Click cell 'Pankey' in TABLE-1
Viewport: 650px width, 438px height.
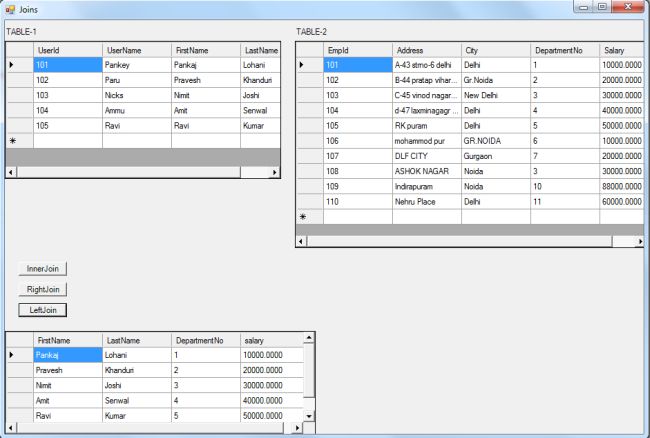pos(137,65)
